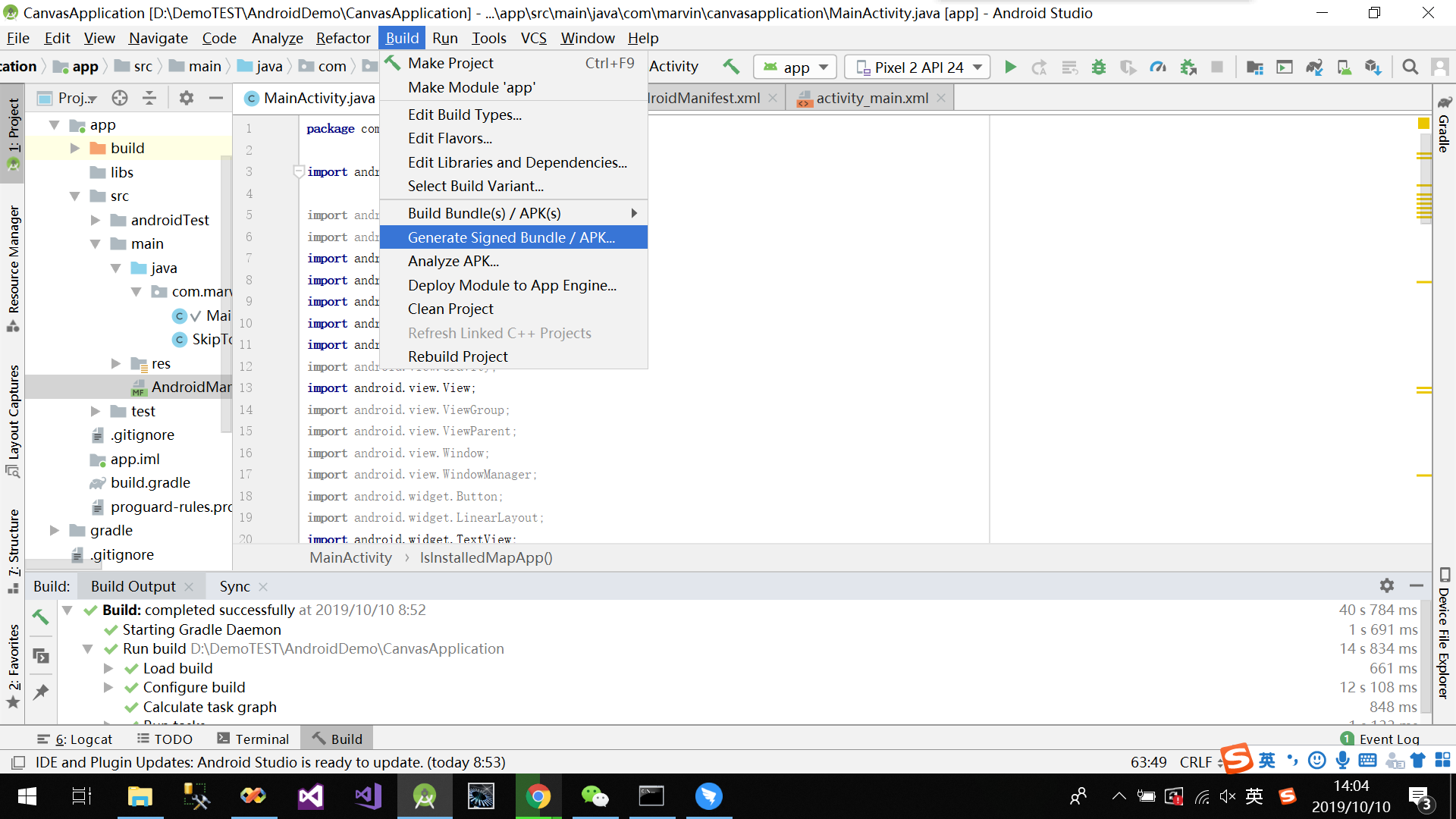Switch to the activity_main.xml tab
This screenshot has height=819, width=1456.
pos(871,98)
